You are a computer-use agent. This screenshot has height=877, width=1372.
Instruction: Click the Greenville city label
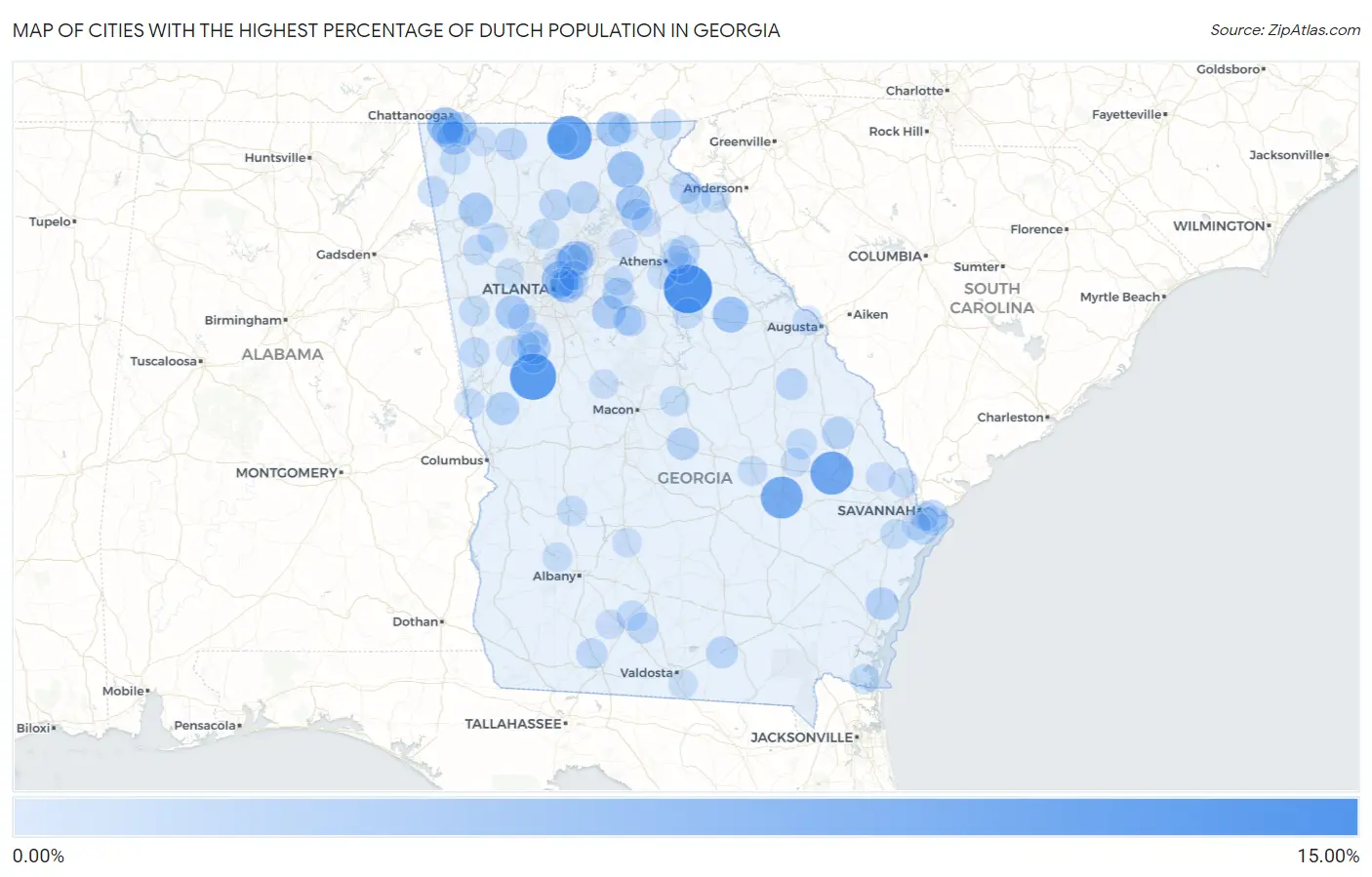(740, 141)
